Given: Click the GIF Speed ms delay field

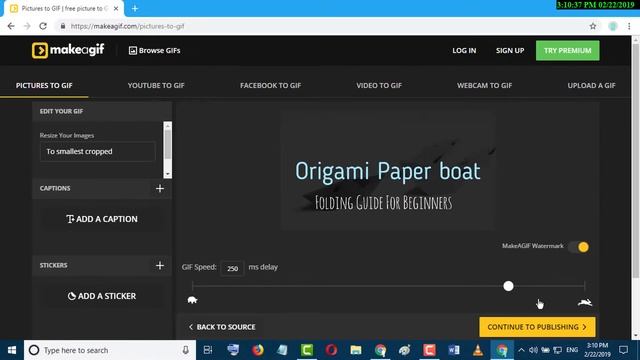Looking at the screenshot, I should coord(232,268).
